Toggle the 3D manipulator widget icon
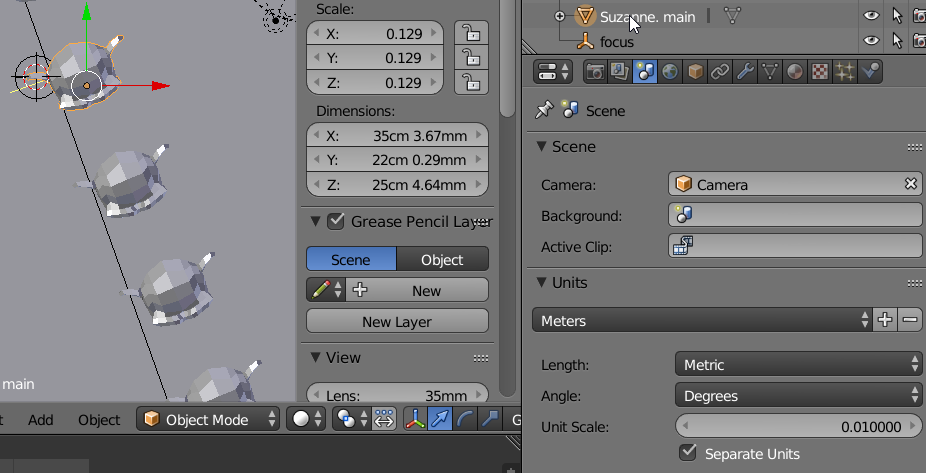Viewport: 926px width, 473px height. (415, 420)
